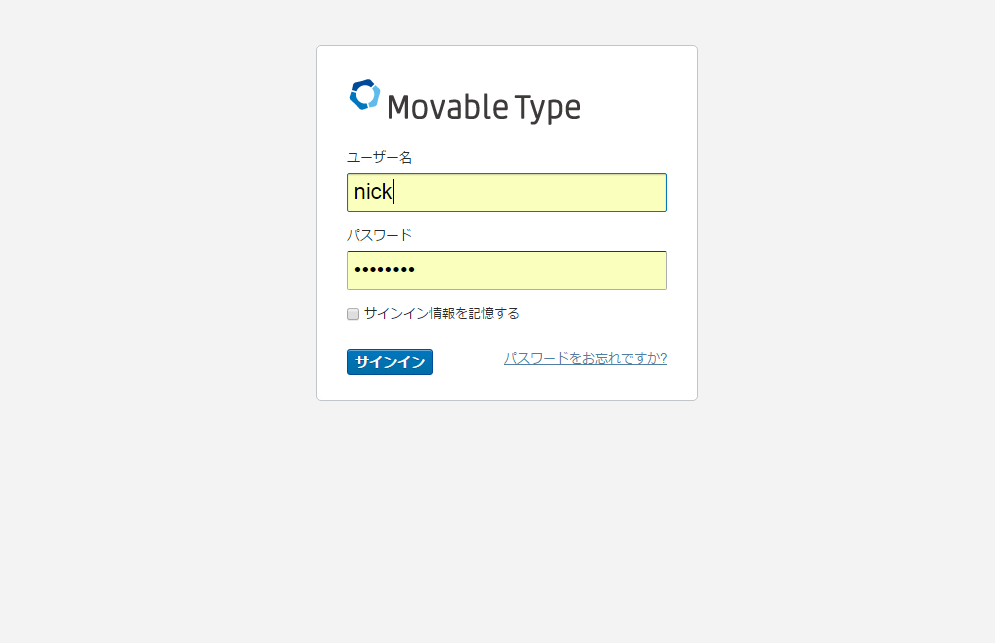Click the Movable Type hexagon logo icon
This screenshot has width=995, height=643.
point(365,95)
